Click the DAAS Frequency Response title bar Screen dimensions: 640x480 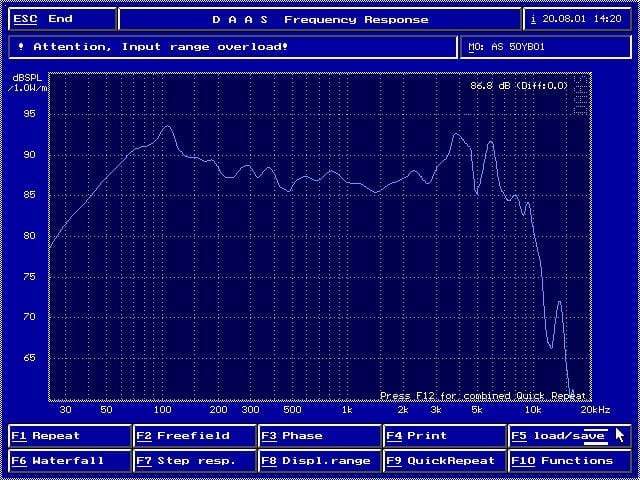click(x=320, y=19)
